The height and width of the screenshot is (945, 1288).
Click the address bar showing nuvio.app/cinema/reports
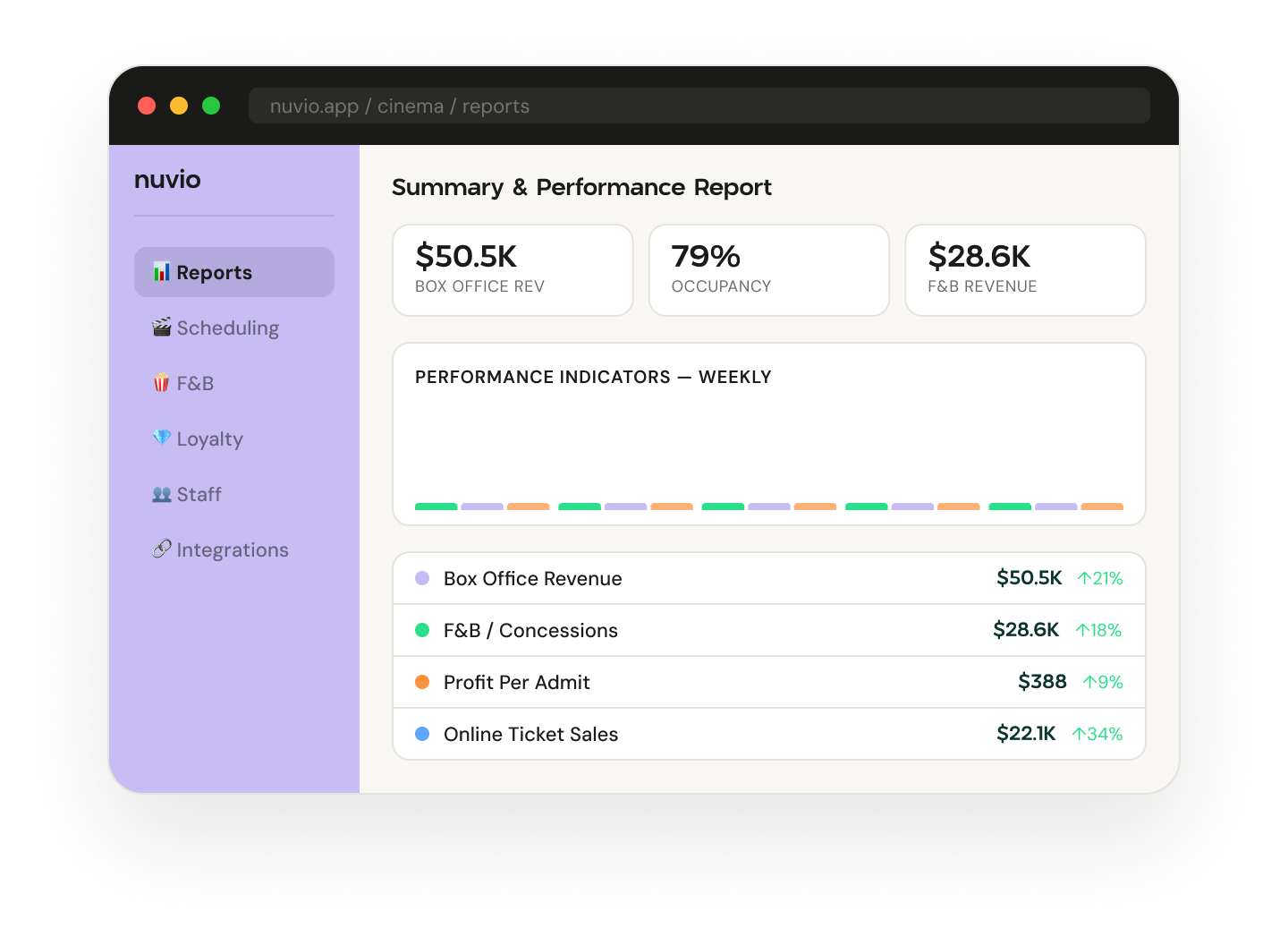699,106
